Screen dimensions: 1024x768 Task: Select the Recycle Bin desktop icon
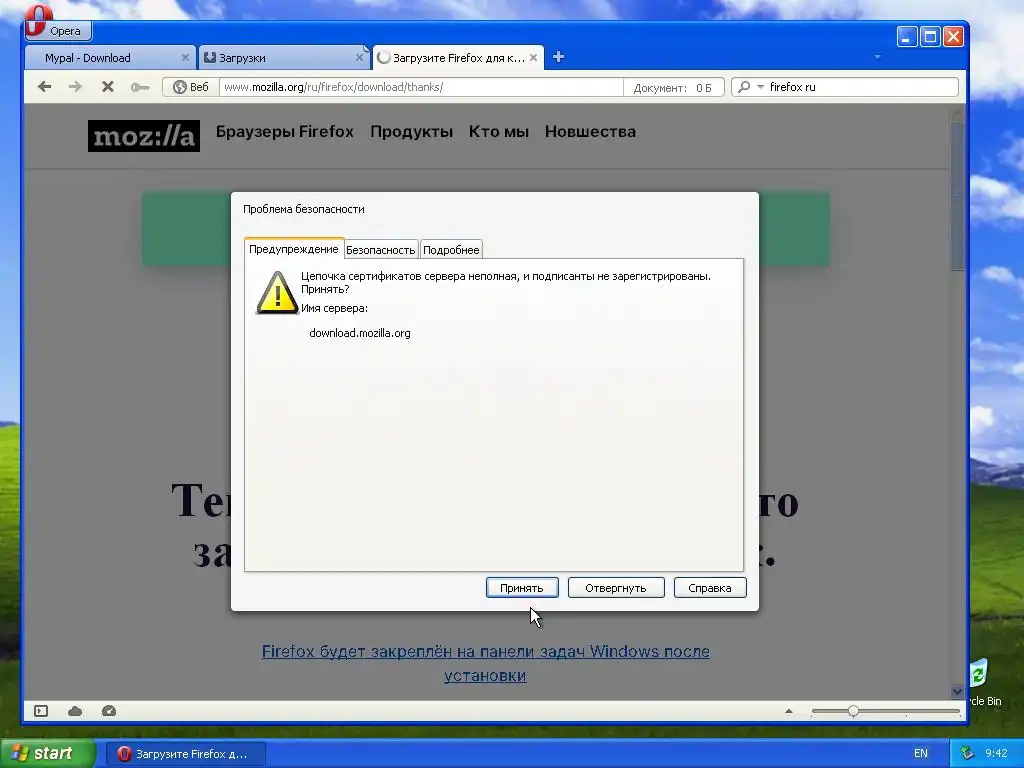(986, 682)
